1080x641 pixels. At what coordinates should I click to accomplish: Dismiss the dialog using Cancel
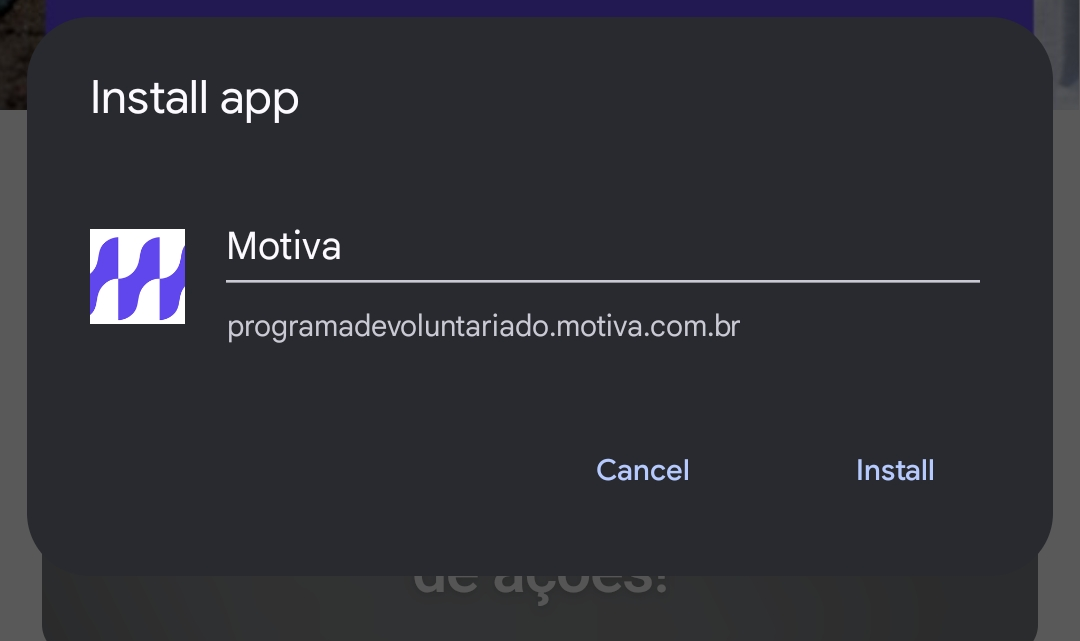642,470
